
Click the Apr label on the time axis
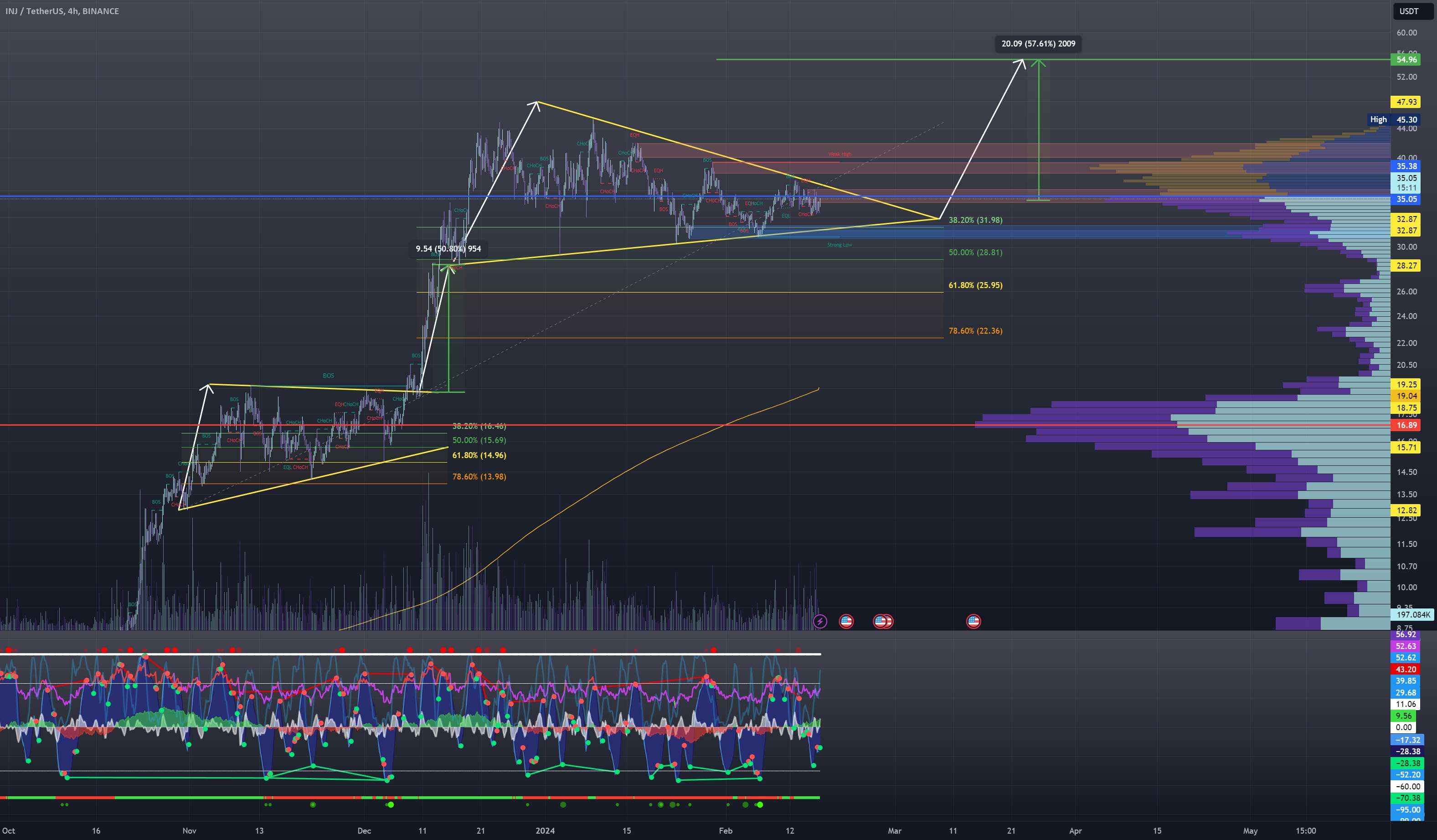coord(1076,830)
